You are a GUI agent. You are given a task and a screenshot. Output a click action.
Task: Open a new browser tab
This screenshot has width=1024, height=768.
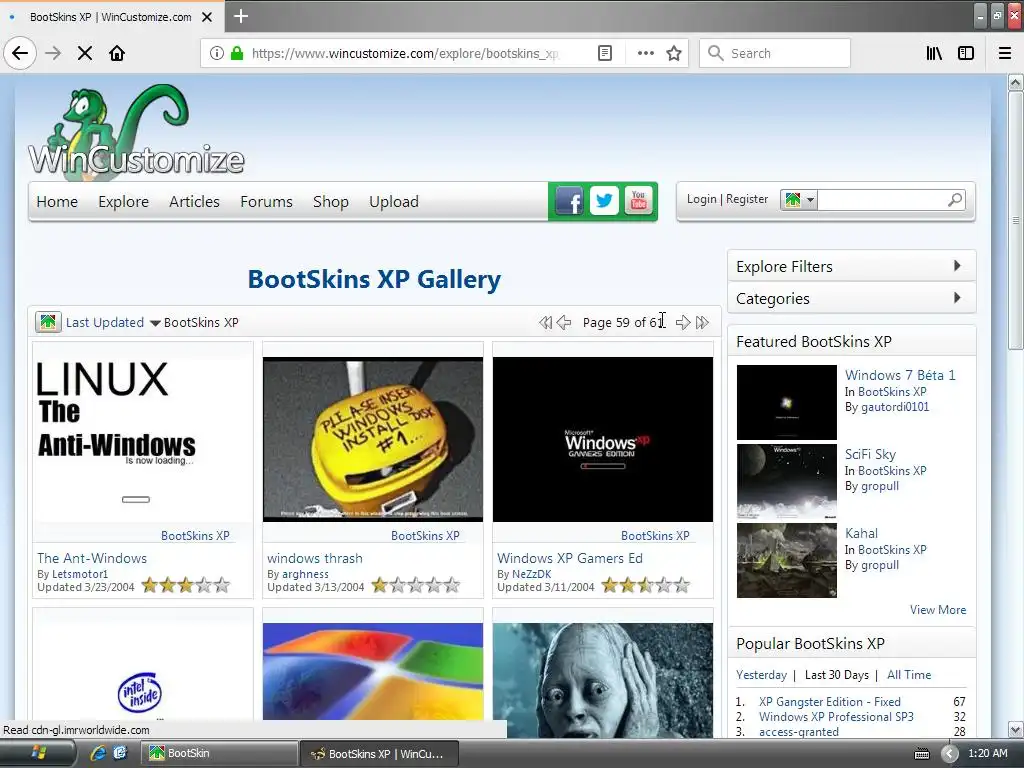click(x=241, y=16)
